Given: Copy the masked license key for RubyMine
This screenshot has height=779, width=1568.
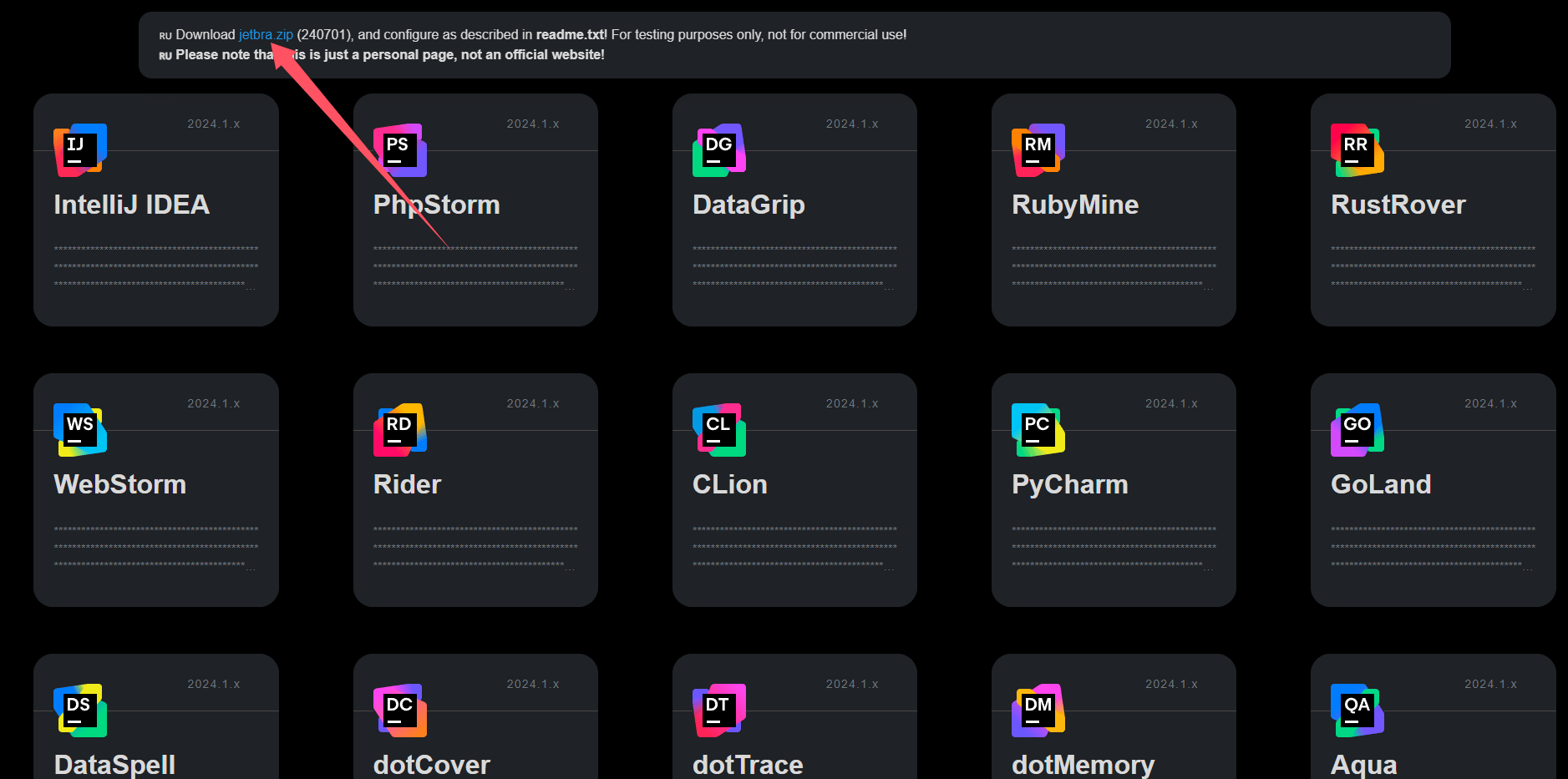Looking at the screenshot, I should (x=1114, y=266).
